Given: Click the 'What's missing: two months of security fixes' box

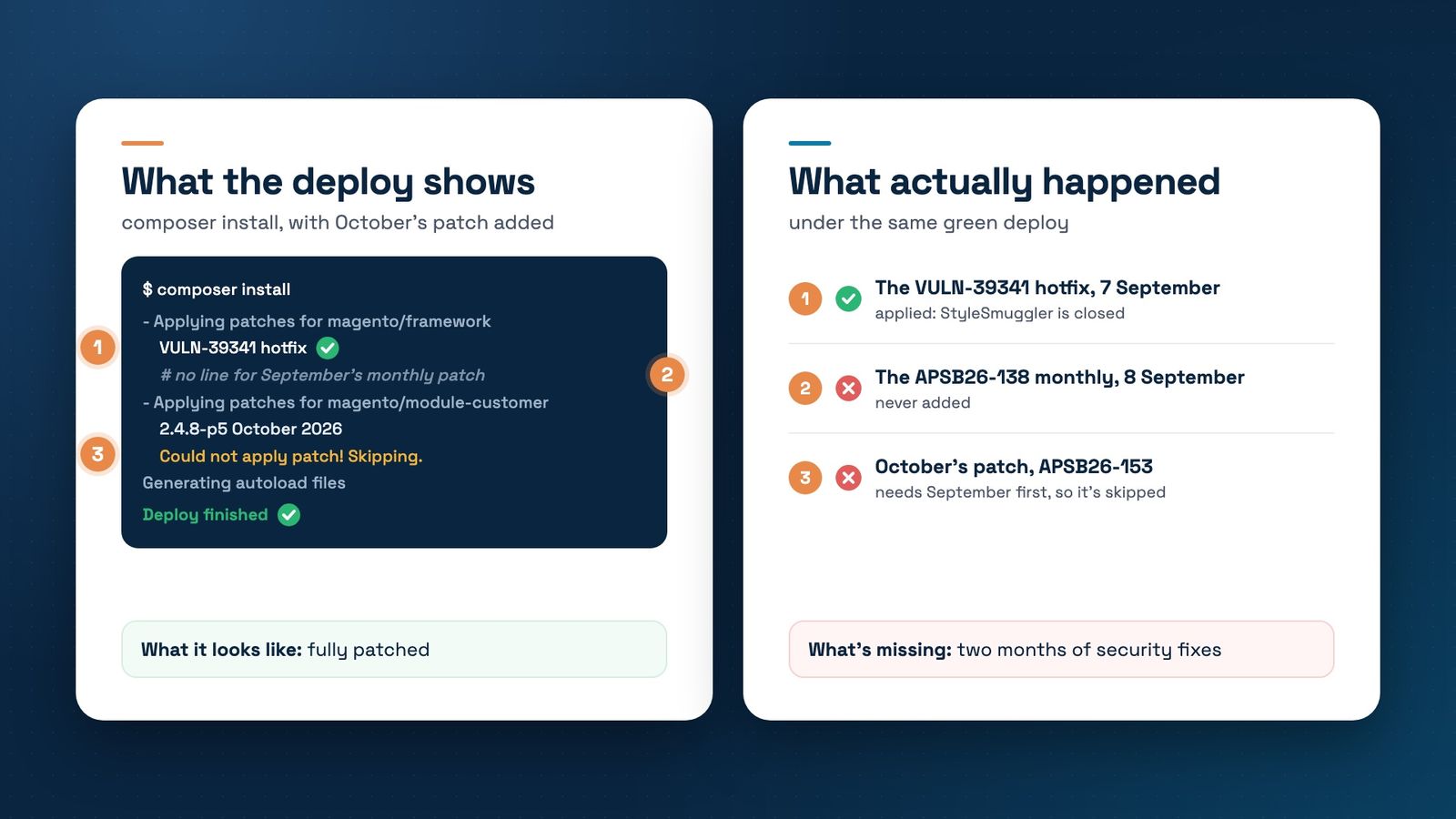Looking at the screenshot, I should 1061,650.
